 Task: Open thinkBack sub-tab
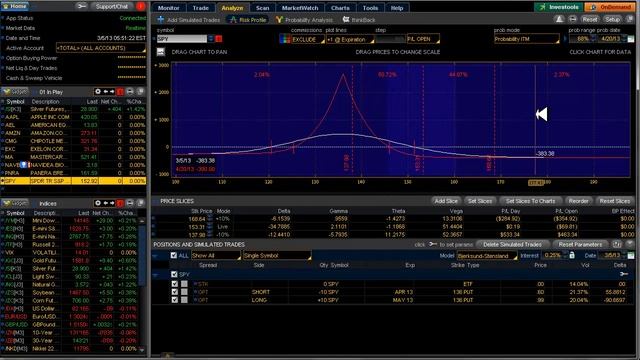pos(359,19)
